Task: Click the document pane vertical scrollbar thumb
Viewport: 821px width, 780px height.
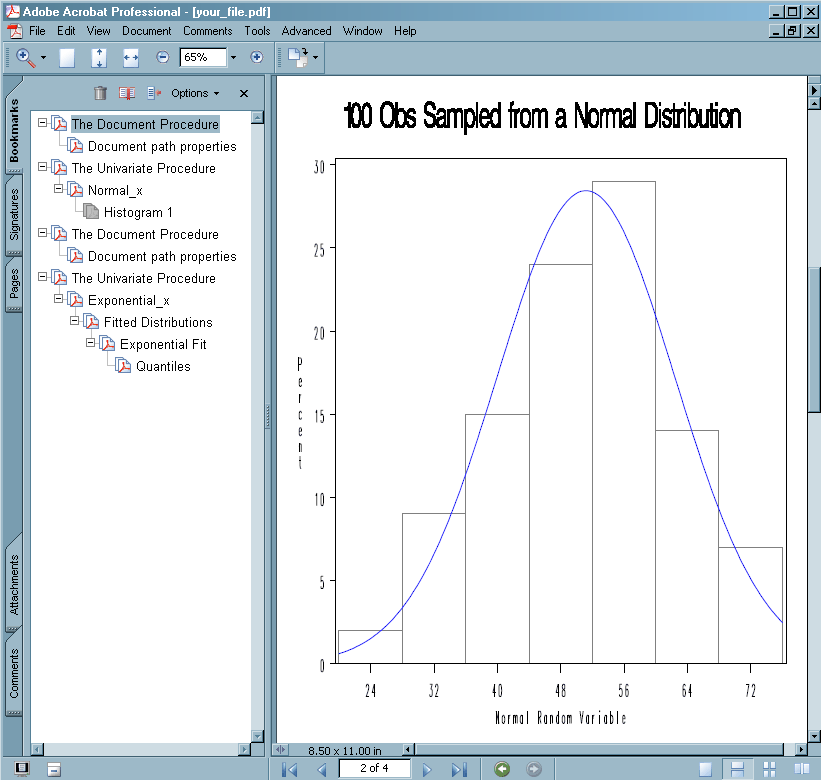Action: click(x=814, y=340)
